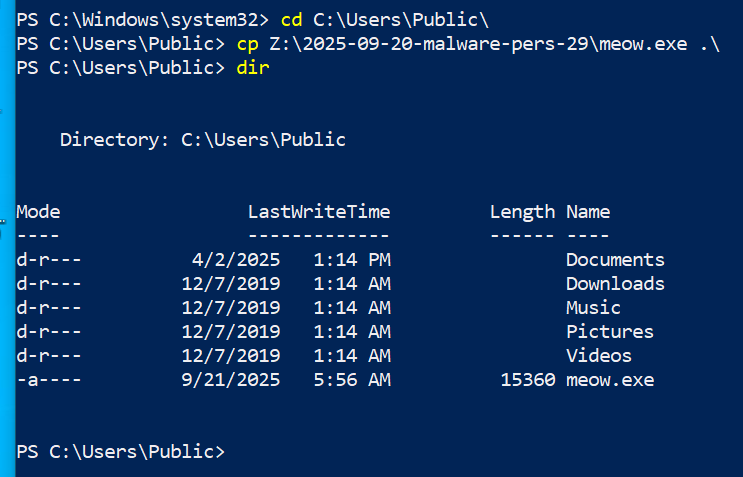This screenshot has width=743, height=477.
Task: Click the 4/2/2025 date entry
Action: 236,260
